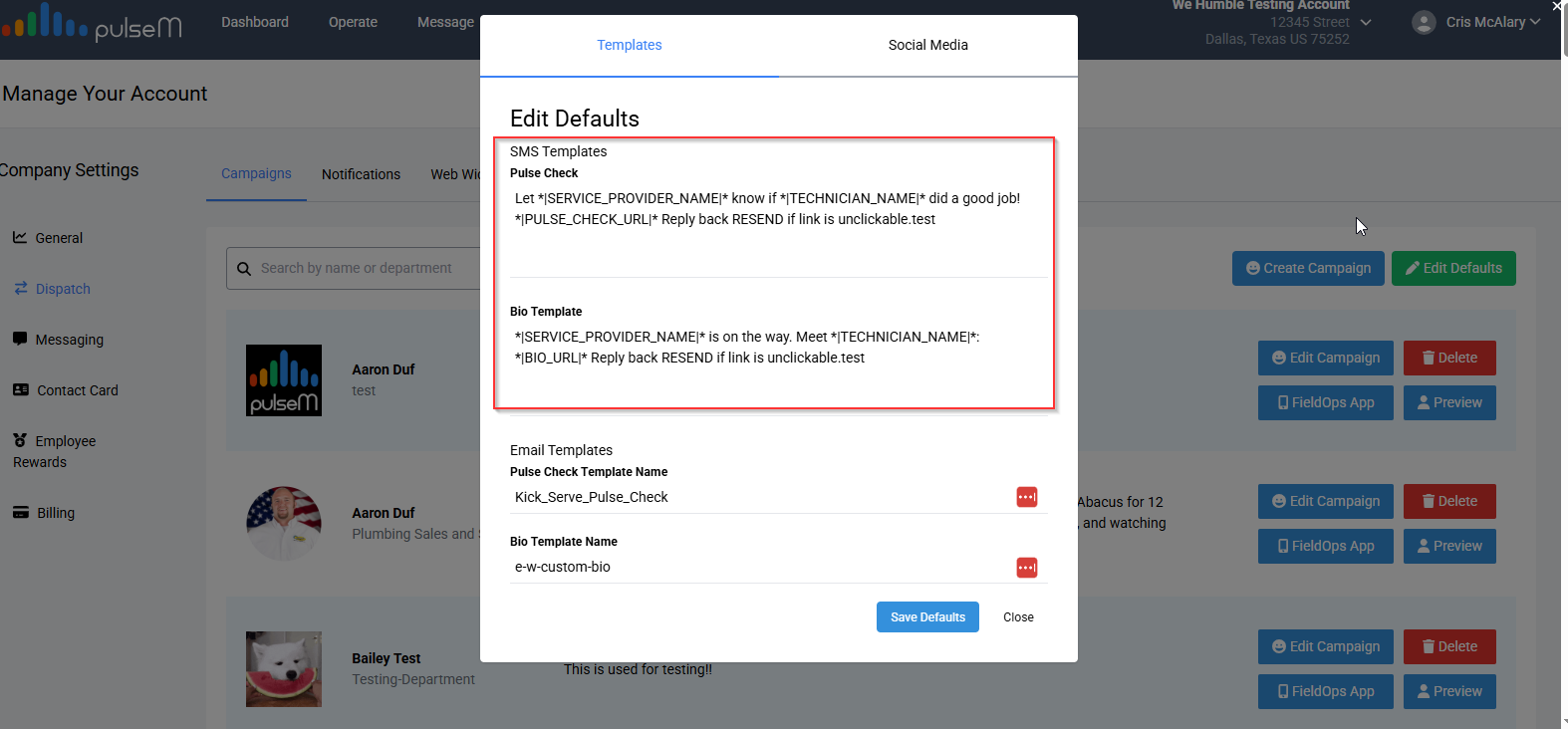
Task: Open Dispatch settings in sidebar
Action: click(x=63, y=289)
